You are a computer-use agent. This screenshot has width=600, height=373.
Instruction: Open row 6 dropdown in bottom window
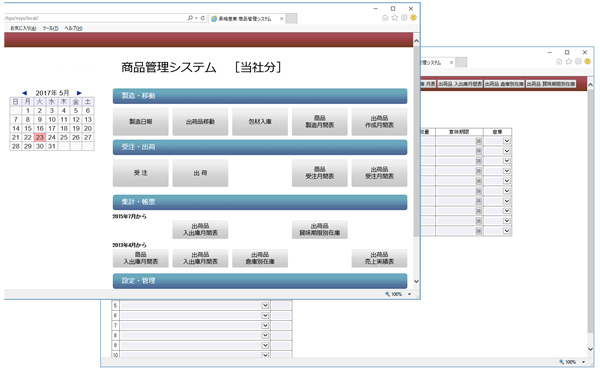265,315
